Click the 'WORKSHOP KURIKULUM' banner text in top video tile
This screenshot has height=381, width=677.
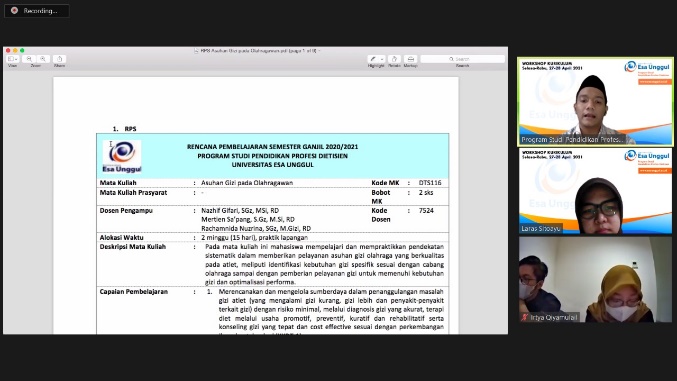547,64
